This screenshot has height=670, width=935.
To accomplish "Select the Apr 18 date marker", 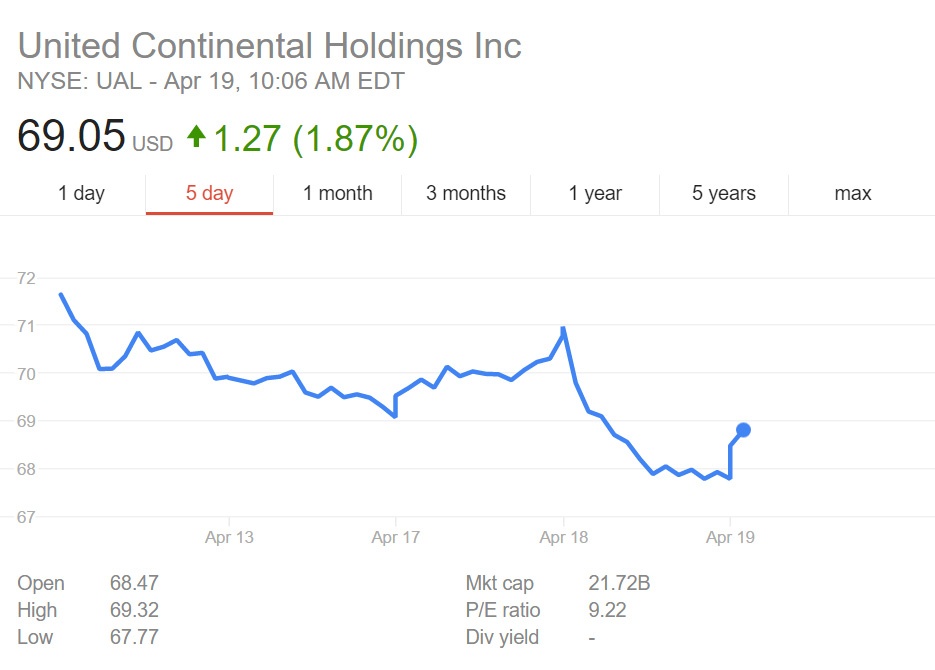I will tap(564, 538).
